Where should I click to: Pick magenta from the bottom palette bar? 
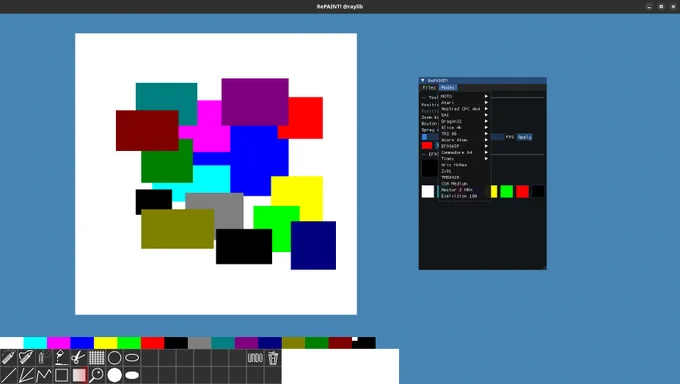[59, 343]
